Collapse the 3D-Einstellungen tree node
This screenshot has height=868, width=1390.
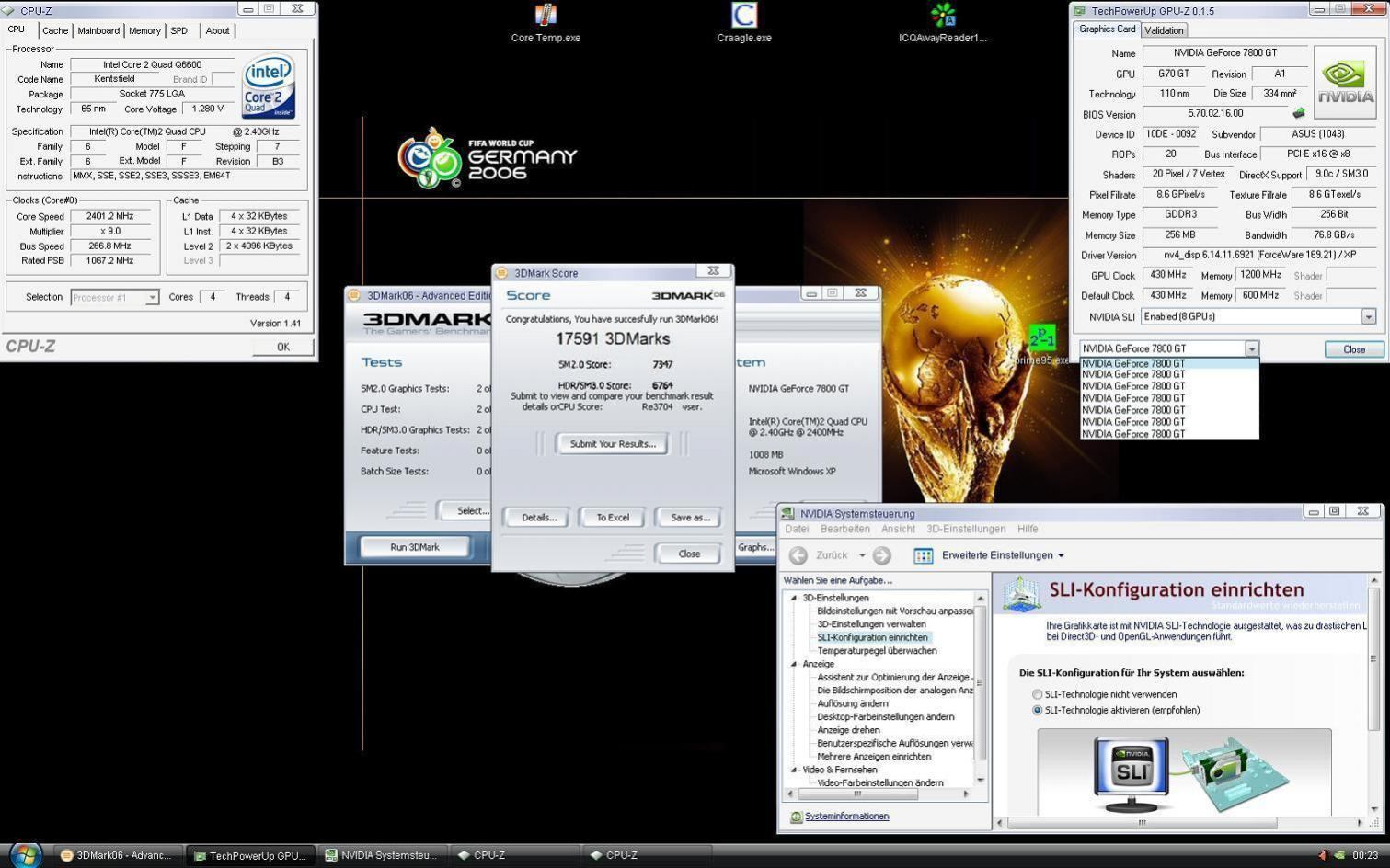point(794,599)
